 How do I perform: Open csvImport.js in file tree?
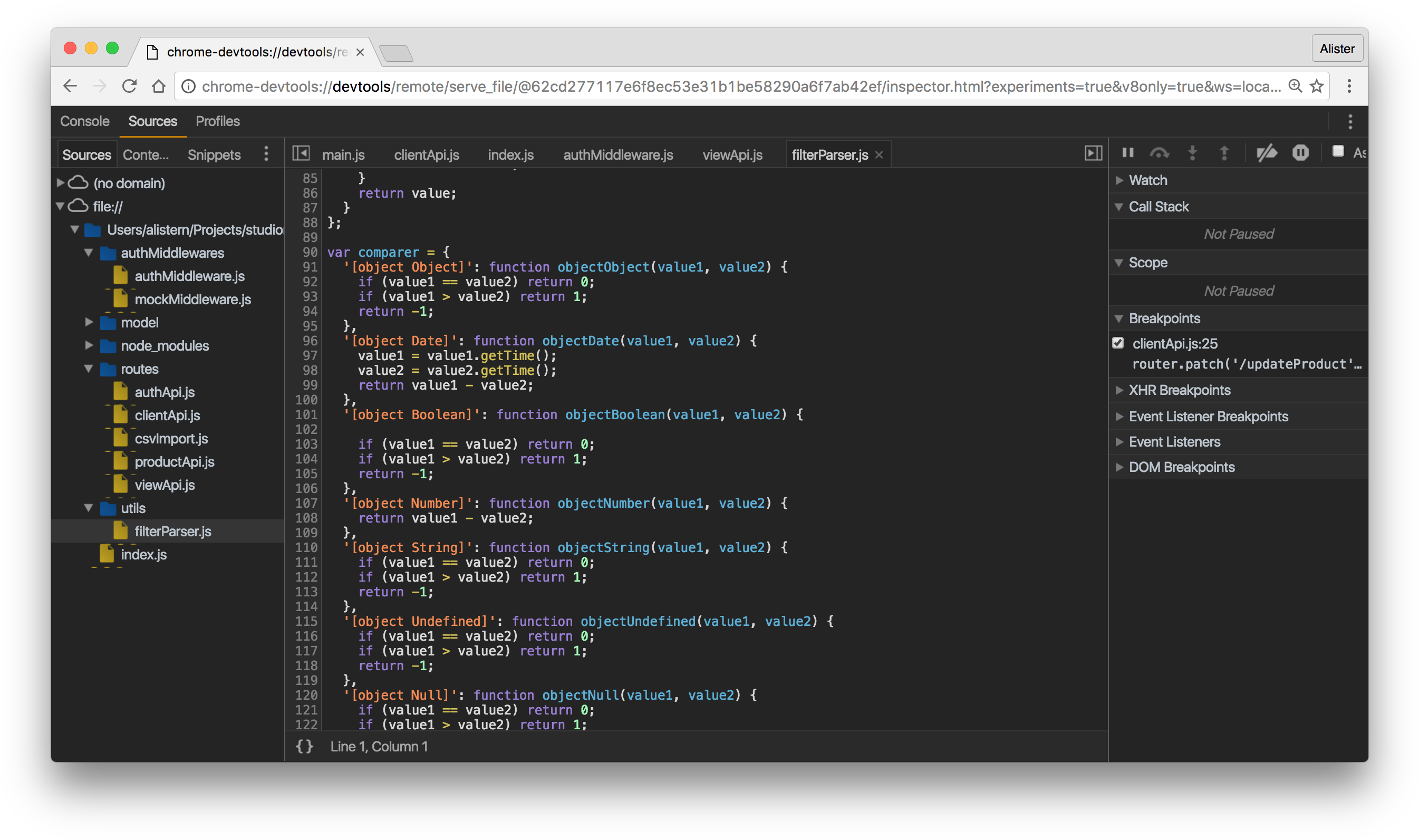point(171,439)
